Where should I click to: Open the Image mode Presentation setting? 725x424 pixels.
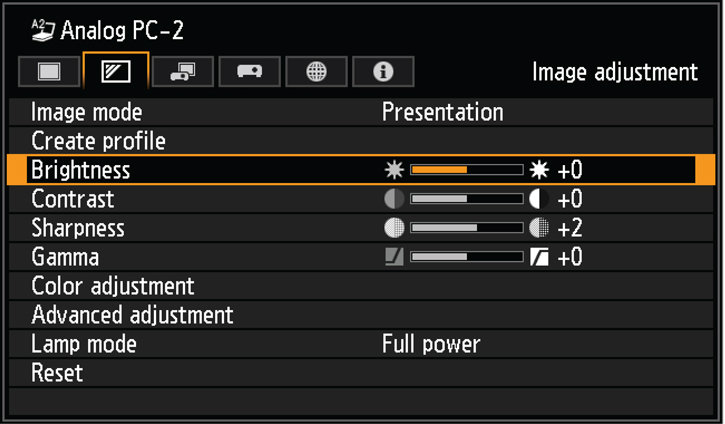[x=442, y=112]
